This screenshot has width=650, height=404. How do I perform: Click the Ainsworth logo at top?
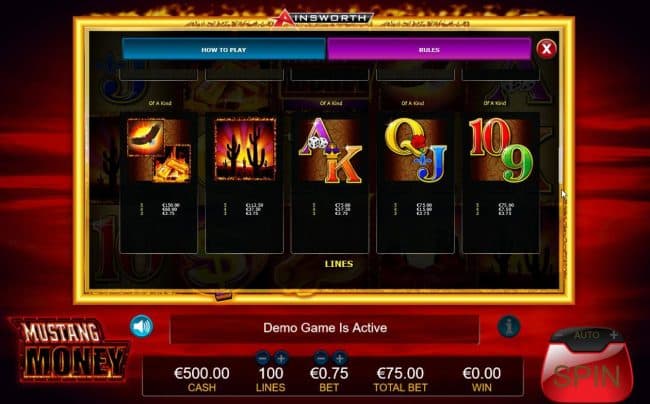(323, 18)
